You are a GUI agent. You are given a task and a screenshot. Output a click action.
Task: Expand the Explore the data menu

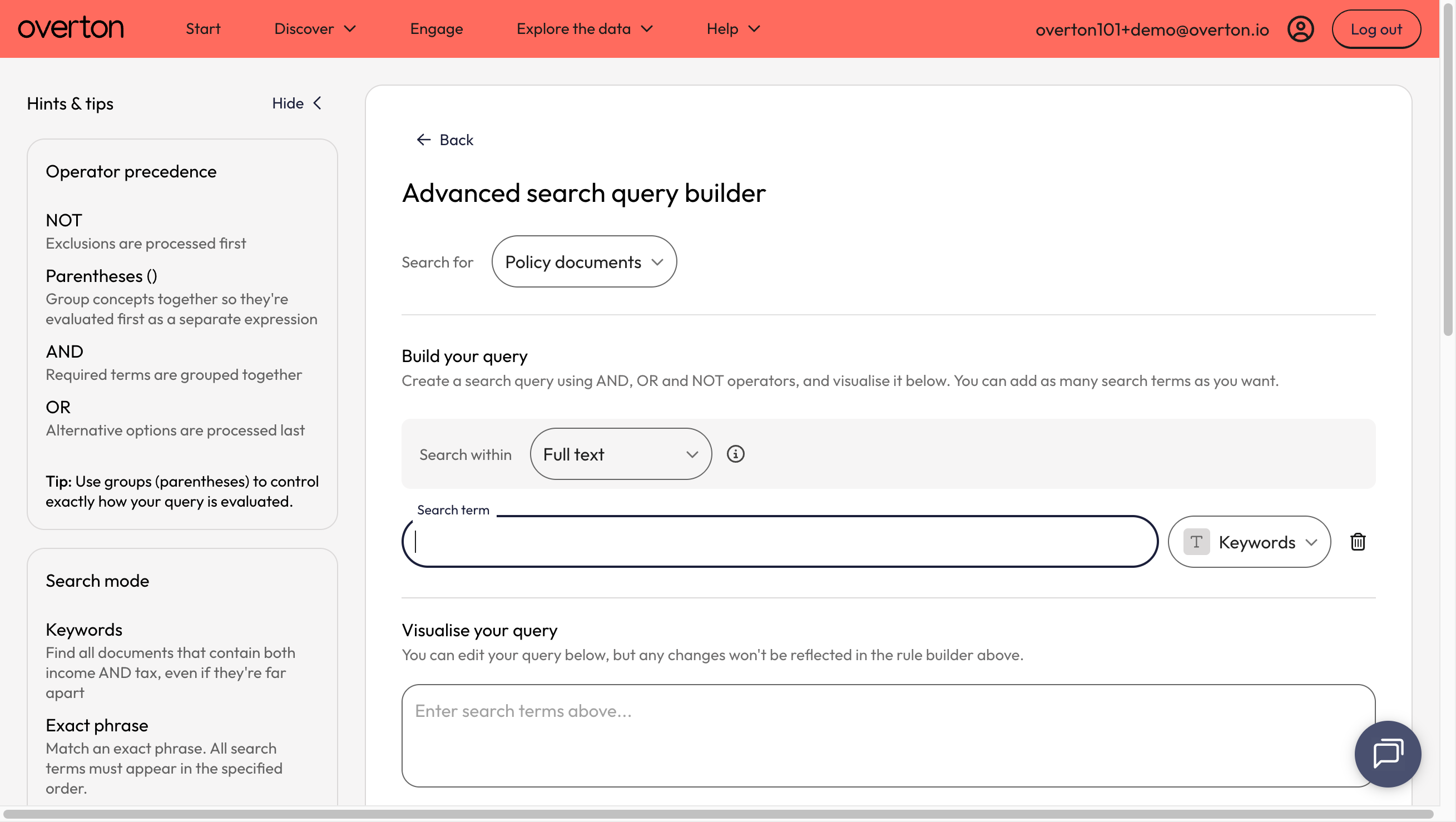(x=585, y=29)
